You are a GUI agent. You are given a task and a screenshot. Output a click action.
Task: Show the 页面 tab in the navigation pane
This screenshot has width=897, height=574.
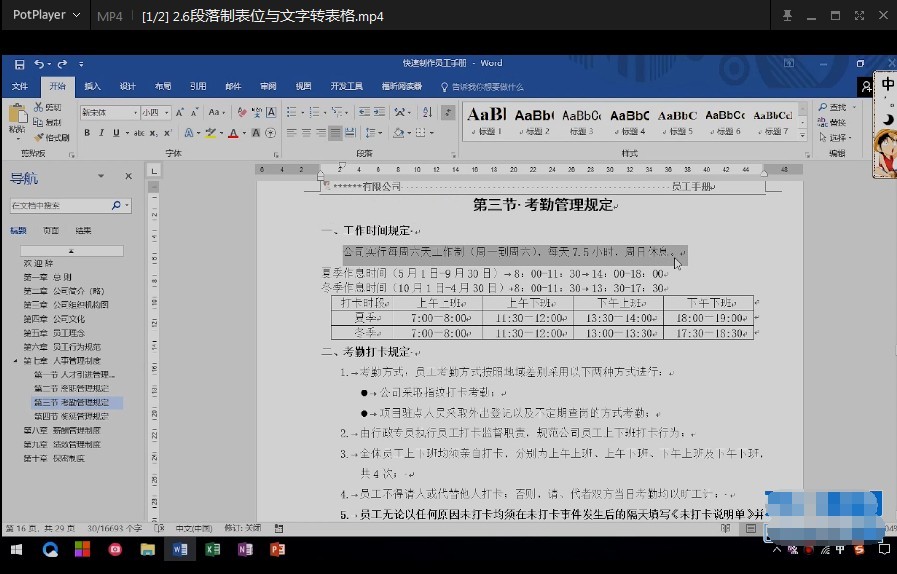pyautogui.click(x=50, y=231)
